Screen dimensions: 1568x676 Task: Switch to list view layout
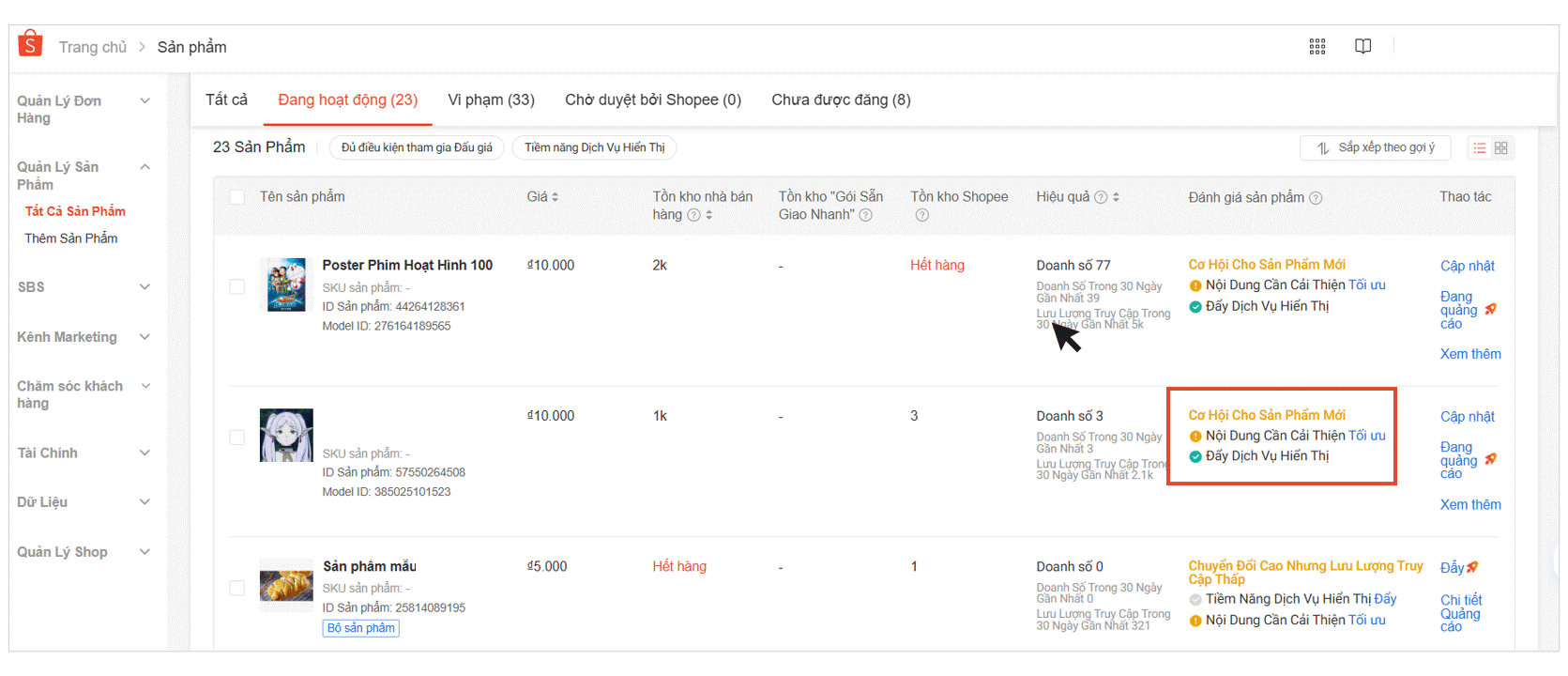point(1480,148)
